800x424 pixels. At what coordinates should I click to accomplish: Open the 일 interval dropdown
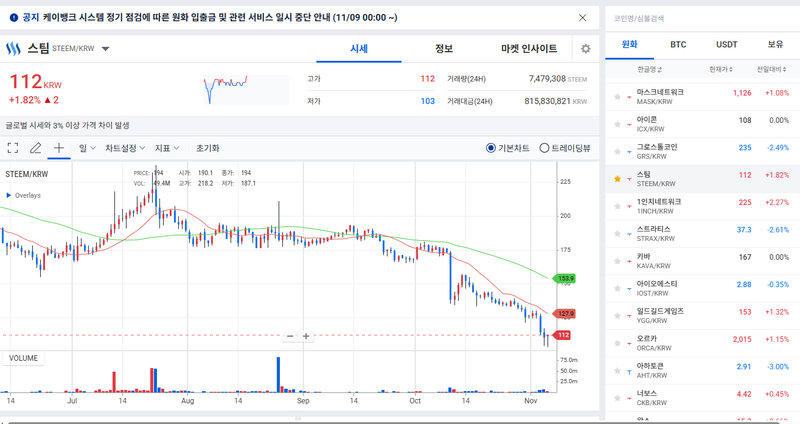87,148
